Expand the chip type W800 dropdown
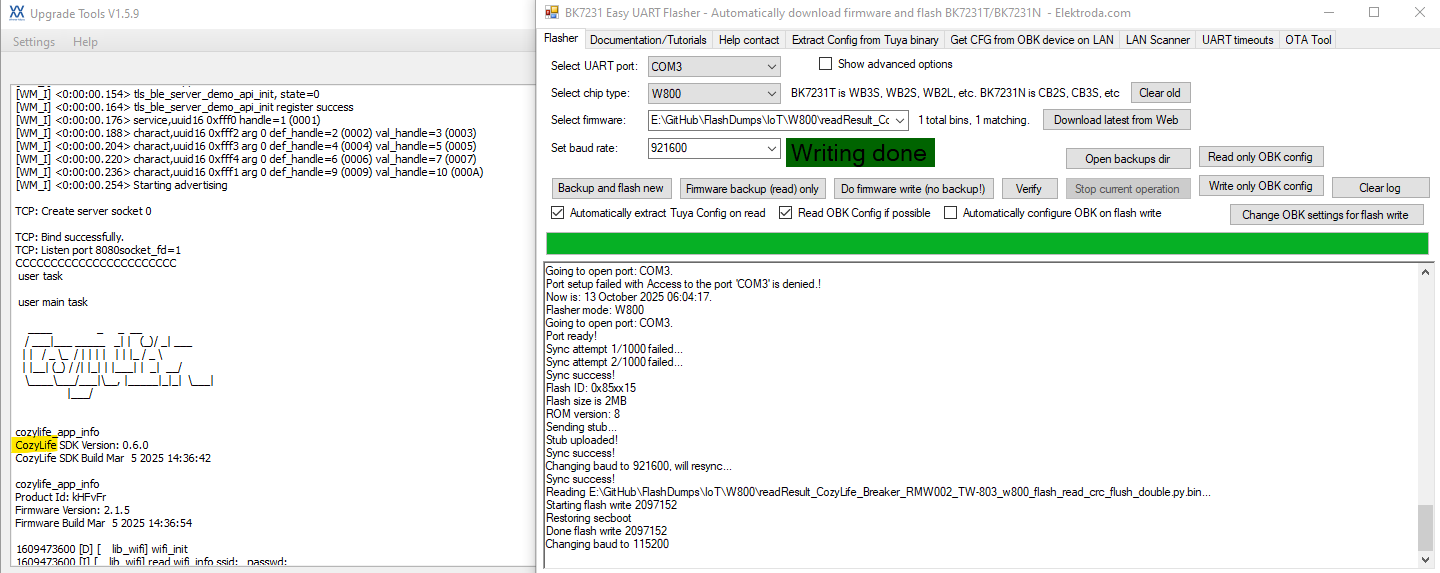Image resolution: width=1440 pixels, height=573 pixels. [771, 93]
